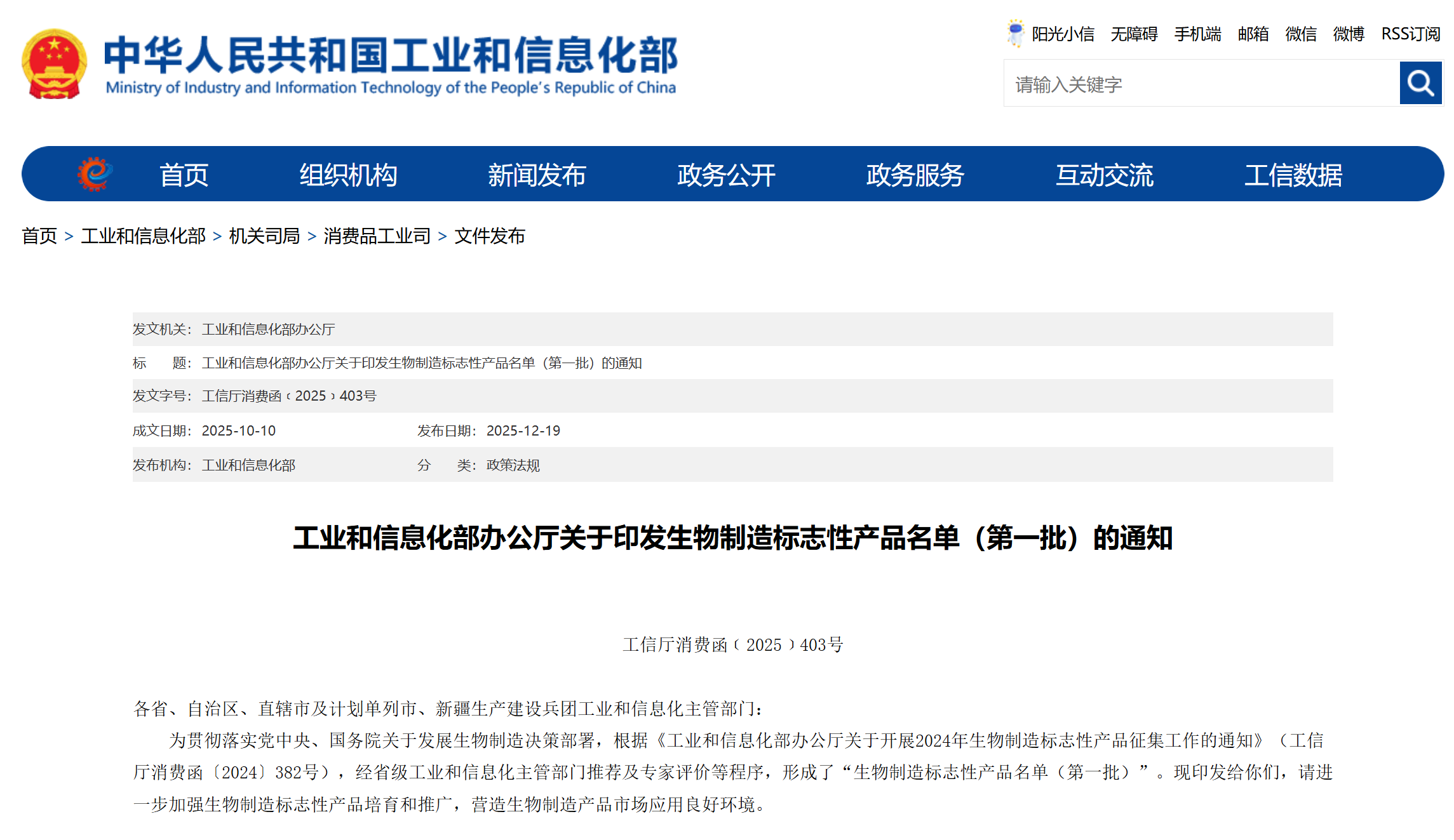The image size is (1454, 840).
Task: Click the national emblem logo
Action: (x=54, y=63)
